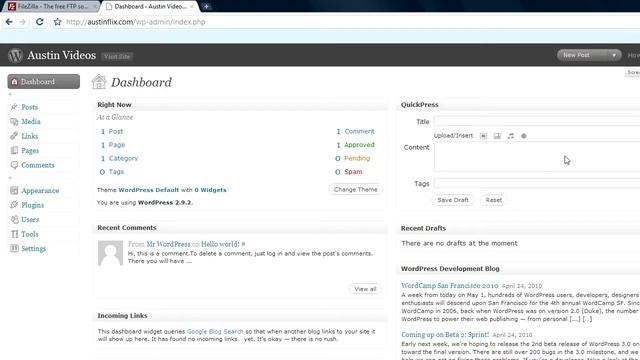
Task: Focus the QuickPress Content text area
Action: 537,157
